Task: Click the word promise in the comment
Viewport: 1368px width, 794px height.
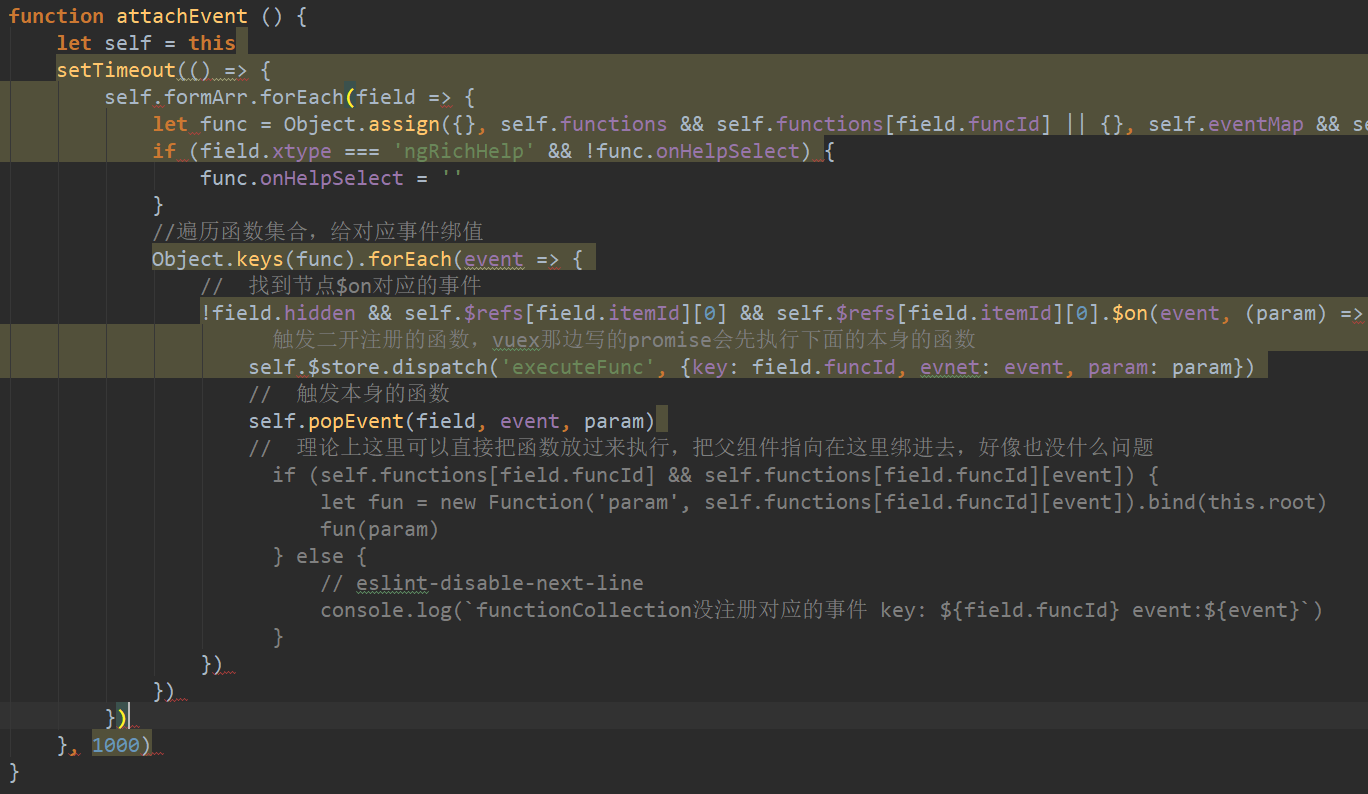Action: pos(670,340)
